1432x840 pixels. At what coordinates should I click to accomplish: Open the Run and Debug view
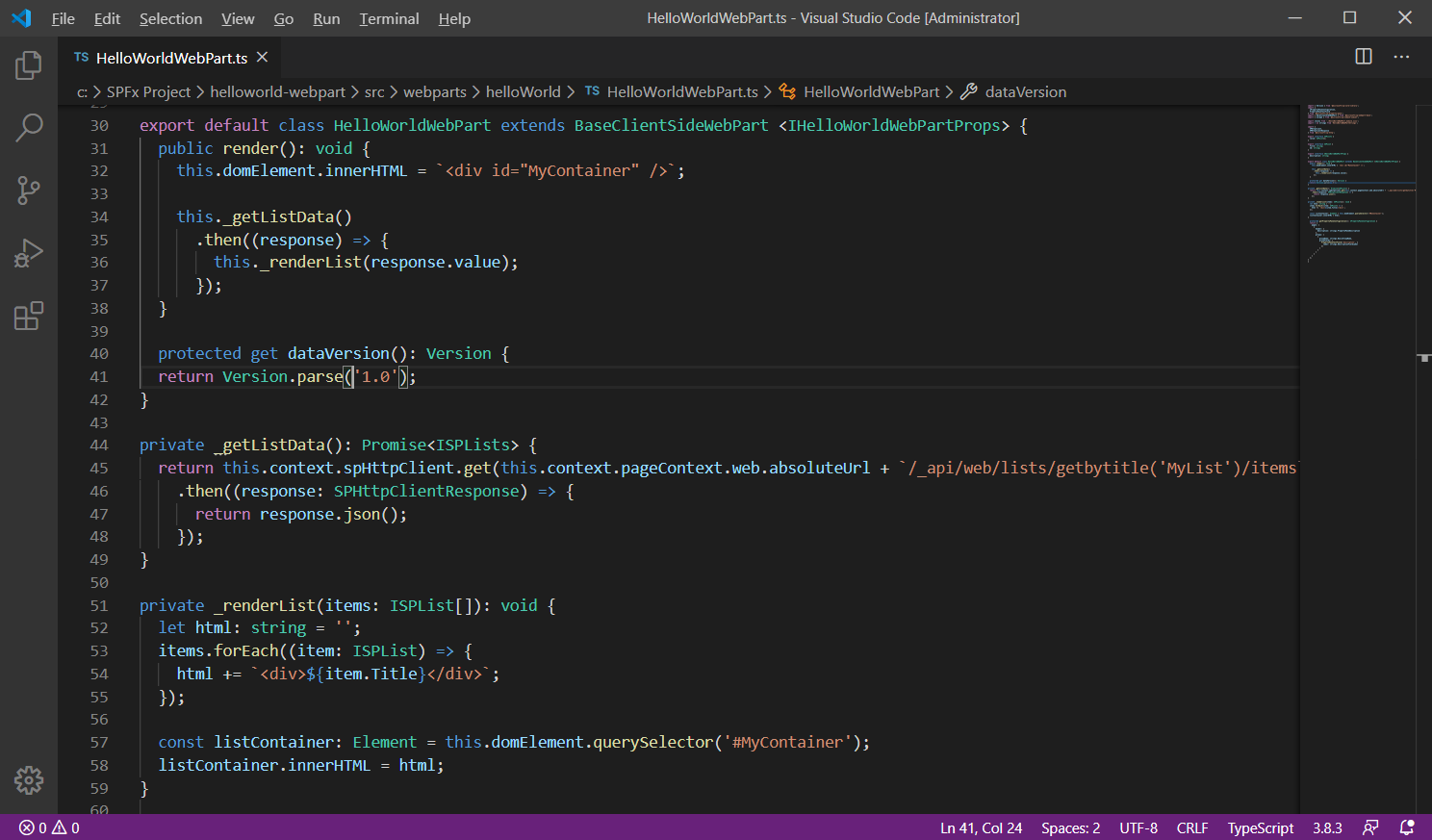tap(29, 253)
